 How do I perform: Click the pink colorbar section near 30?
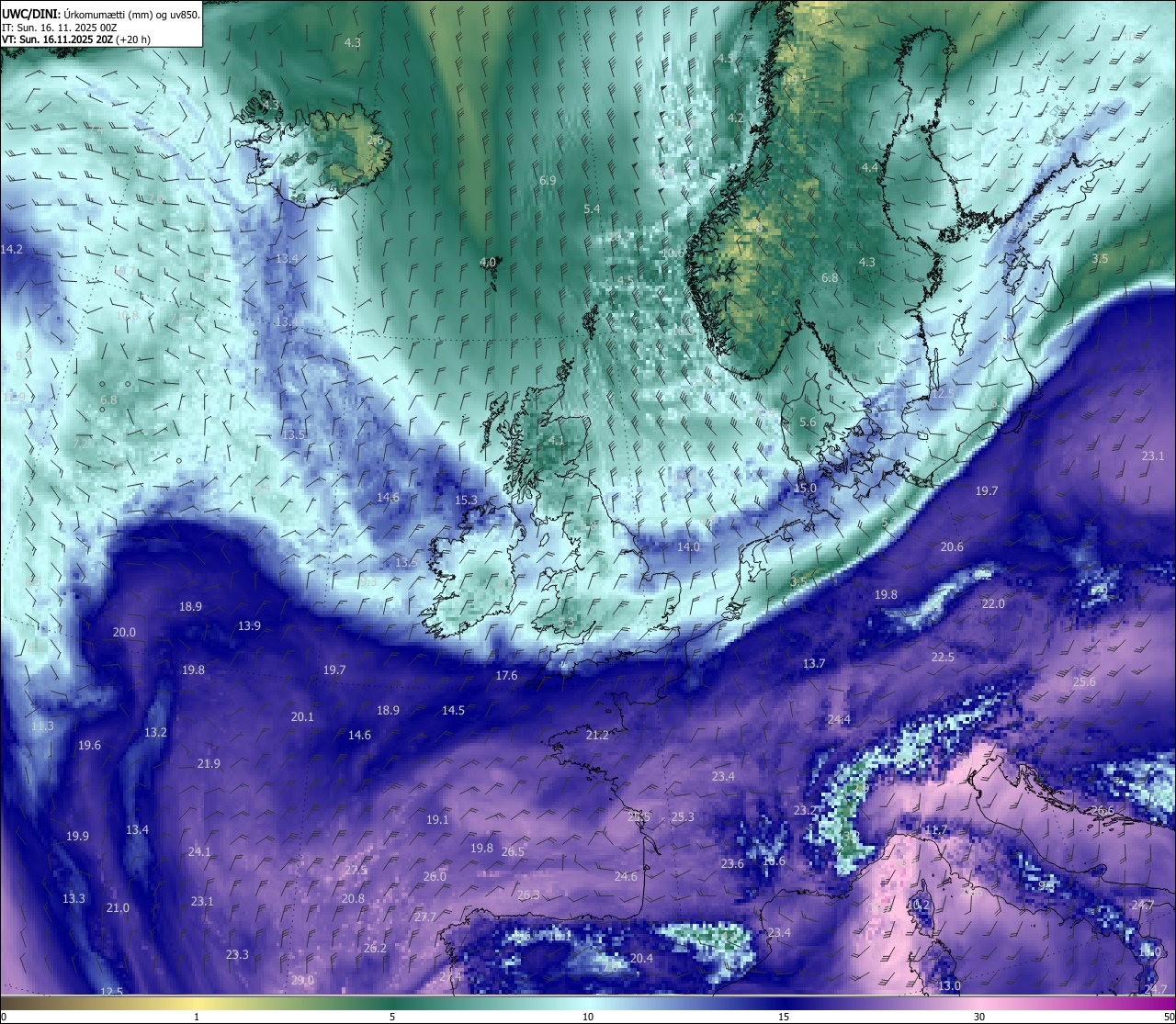pos(979,1004)
